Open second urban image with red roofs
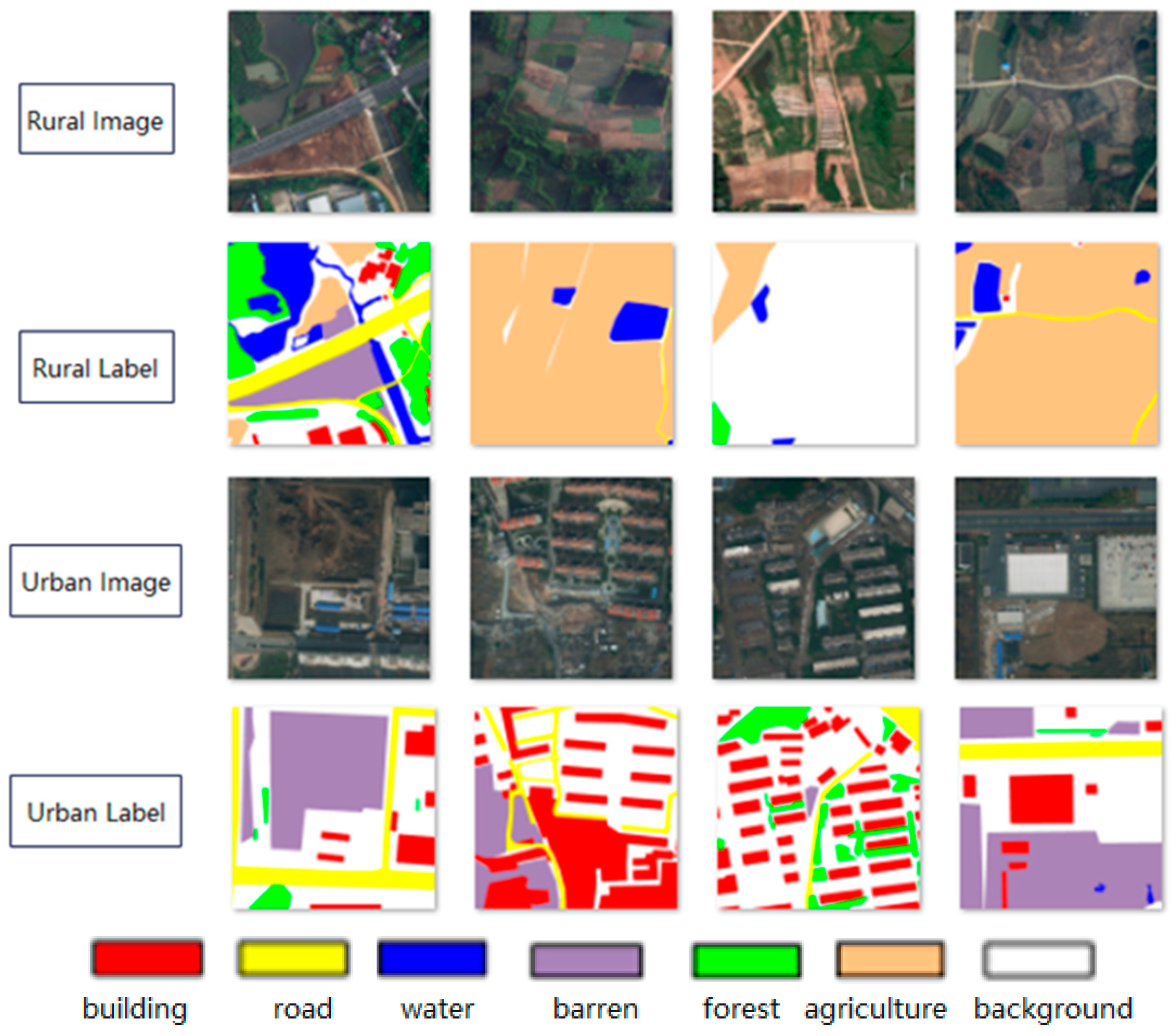 point(571,578)
